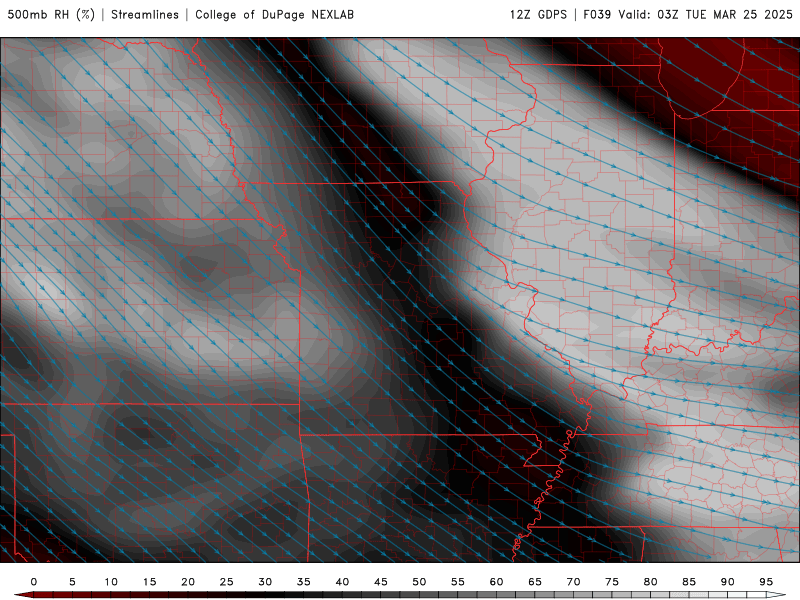Click the '12Z GDPS' model run label
The width and height of the screenshot is (800, 600).
pyautogui.click(x=538, y=14)
